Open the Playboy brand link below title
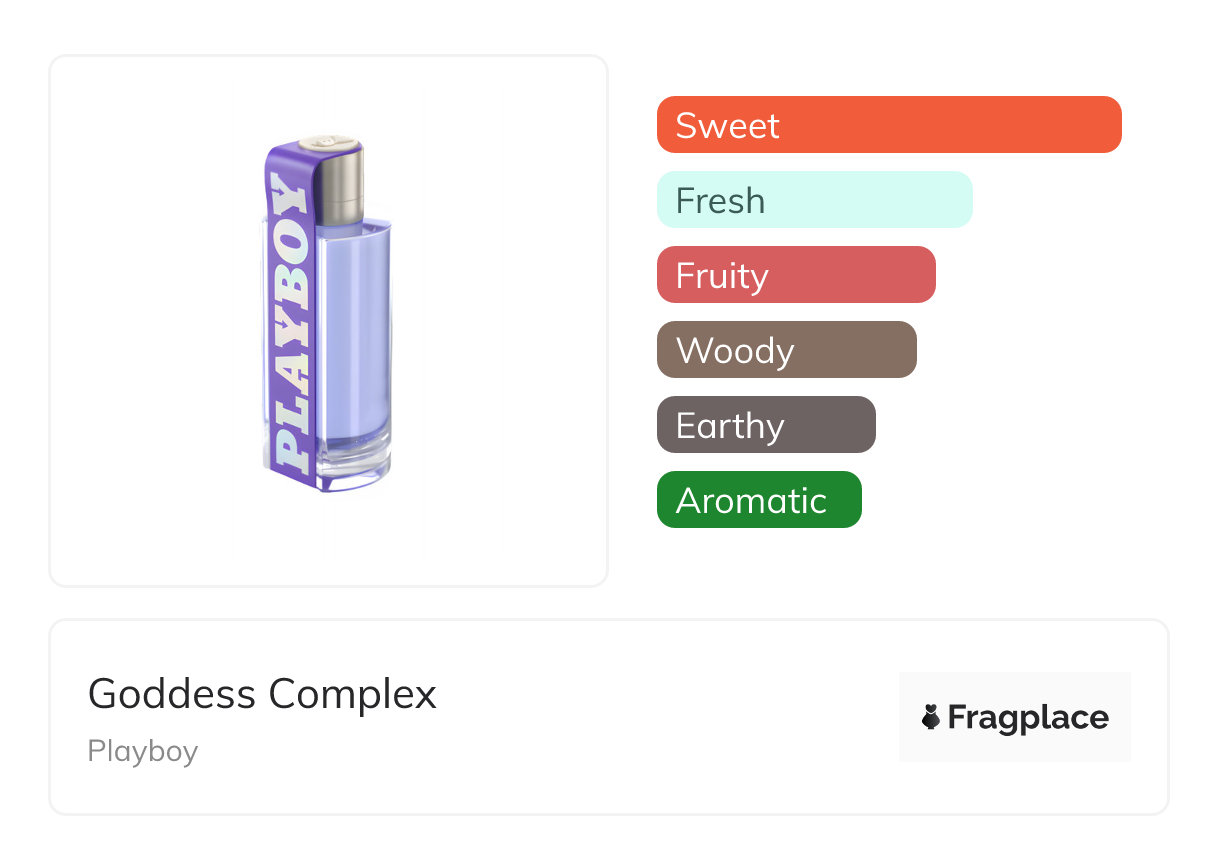 tap(143, 751)
